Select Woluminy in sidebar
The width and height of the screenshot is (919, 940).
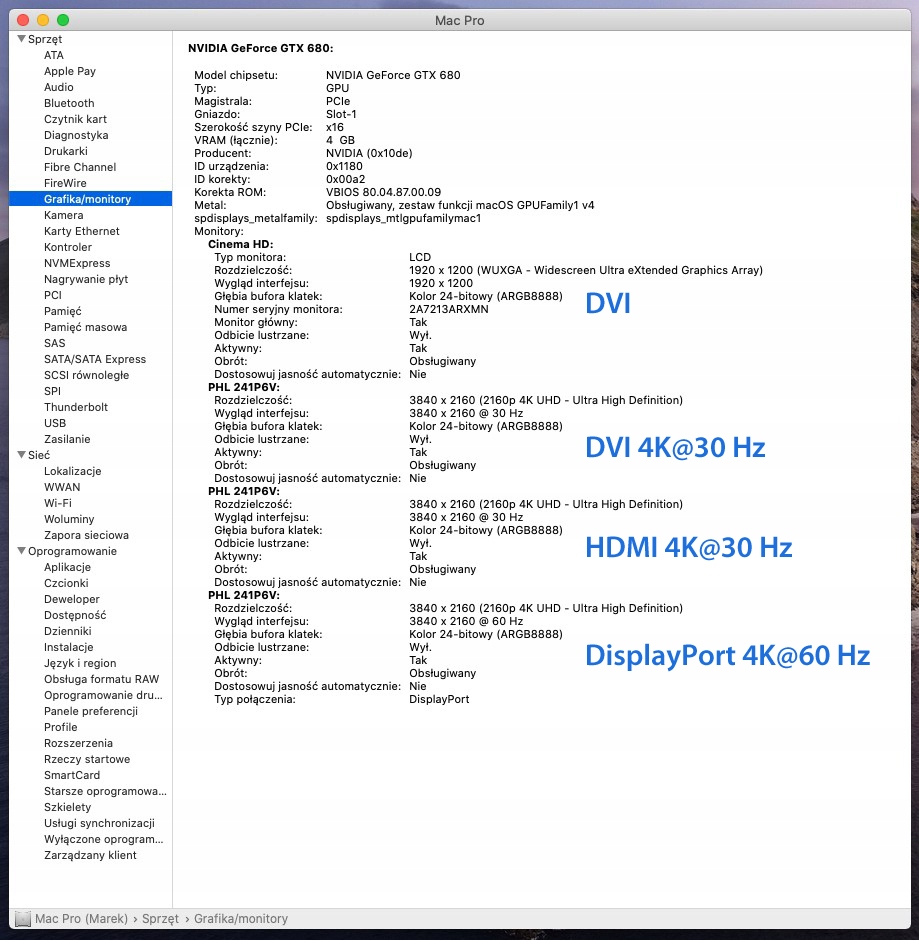click(69, 519)
